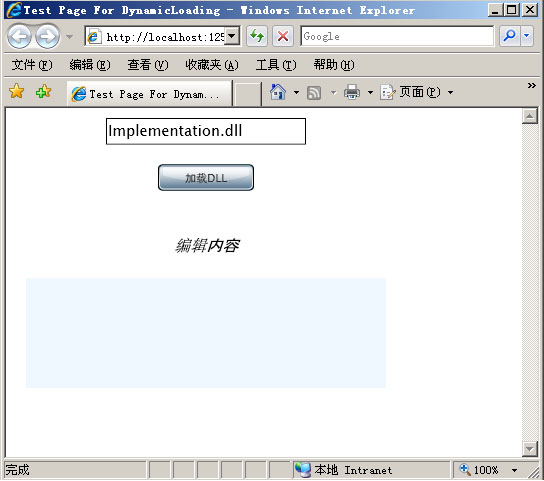The image size is (544, 481).
Task: Refresh the page with green arrows icon
Action: [257, 36]
